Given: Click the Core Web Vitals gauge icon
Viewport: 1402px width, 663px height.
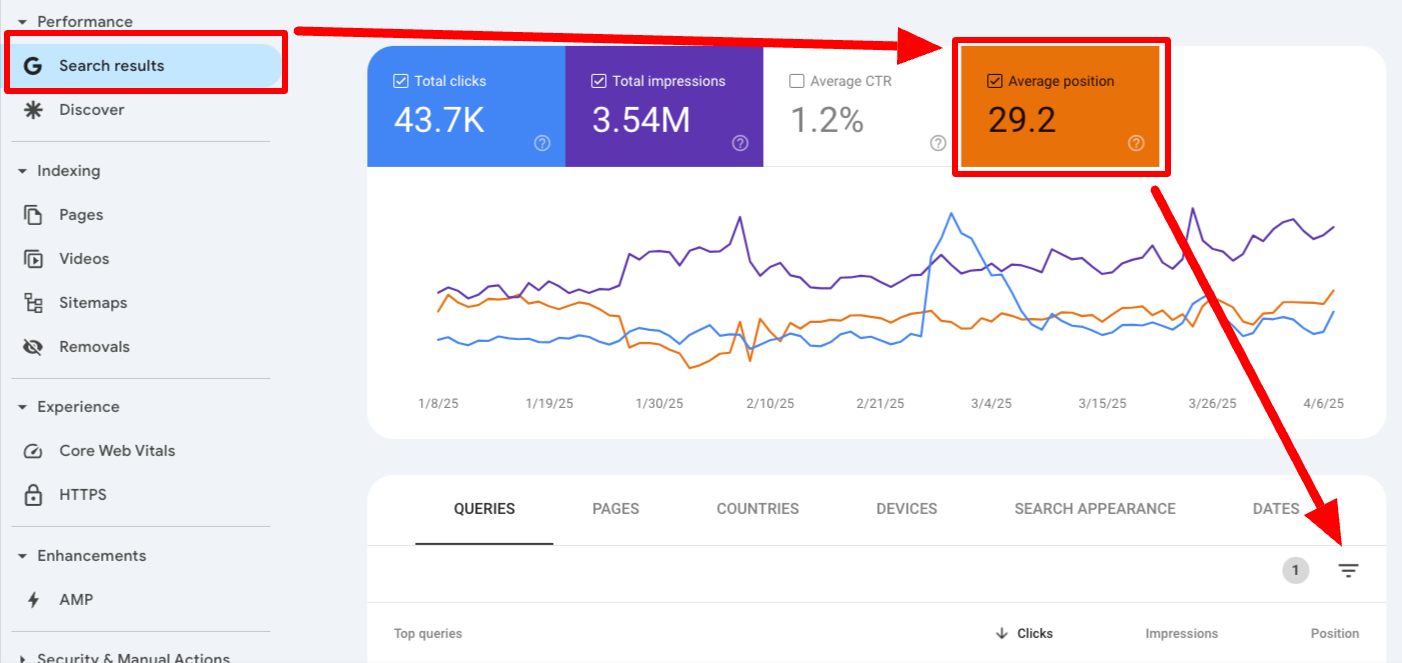Looking at the screenshot, I should 33,451.
